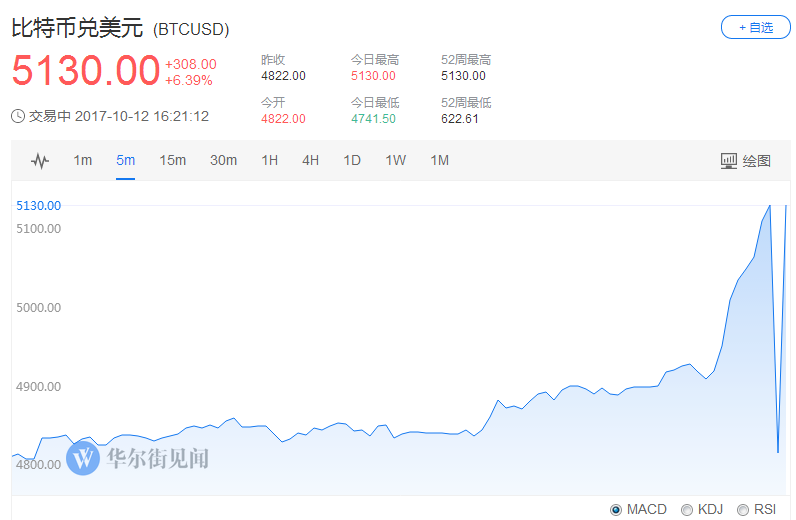The width and height of the screenshot is (796, 520).
Task: Click the 华尔街见闻 watermark logo
Action: [x=84, y=458]
